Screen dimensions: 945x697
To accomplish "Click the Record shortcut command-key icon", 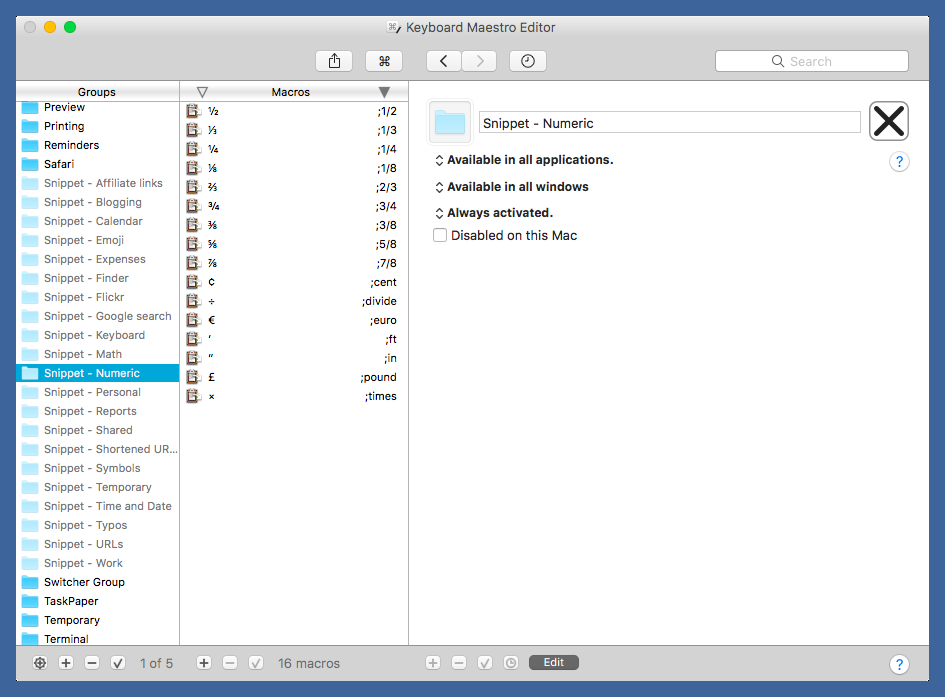I will pos(384,61).
